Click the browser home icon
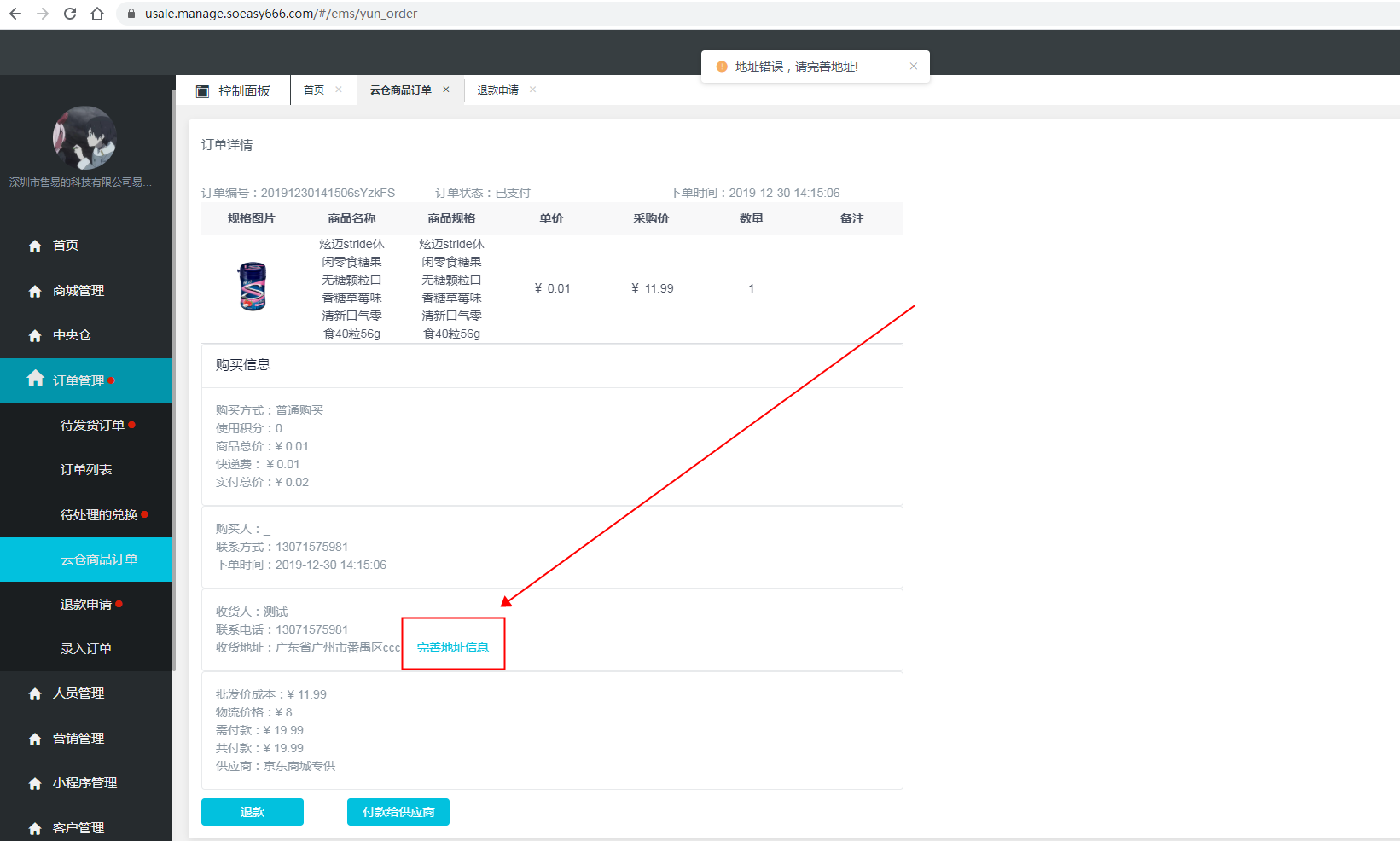This screenshot has height=841, width=1400. click(97, 14)
